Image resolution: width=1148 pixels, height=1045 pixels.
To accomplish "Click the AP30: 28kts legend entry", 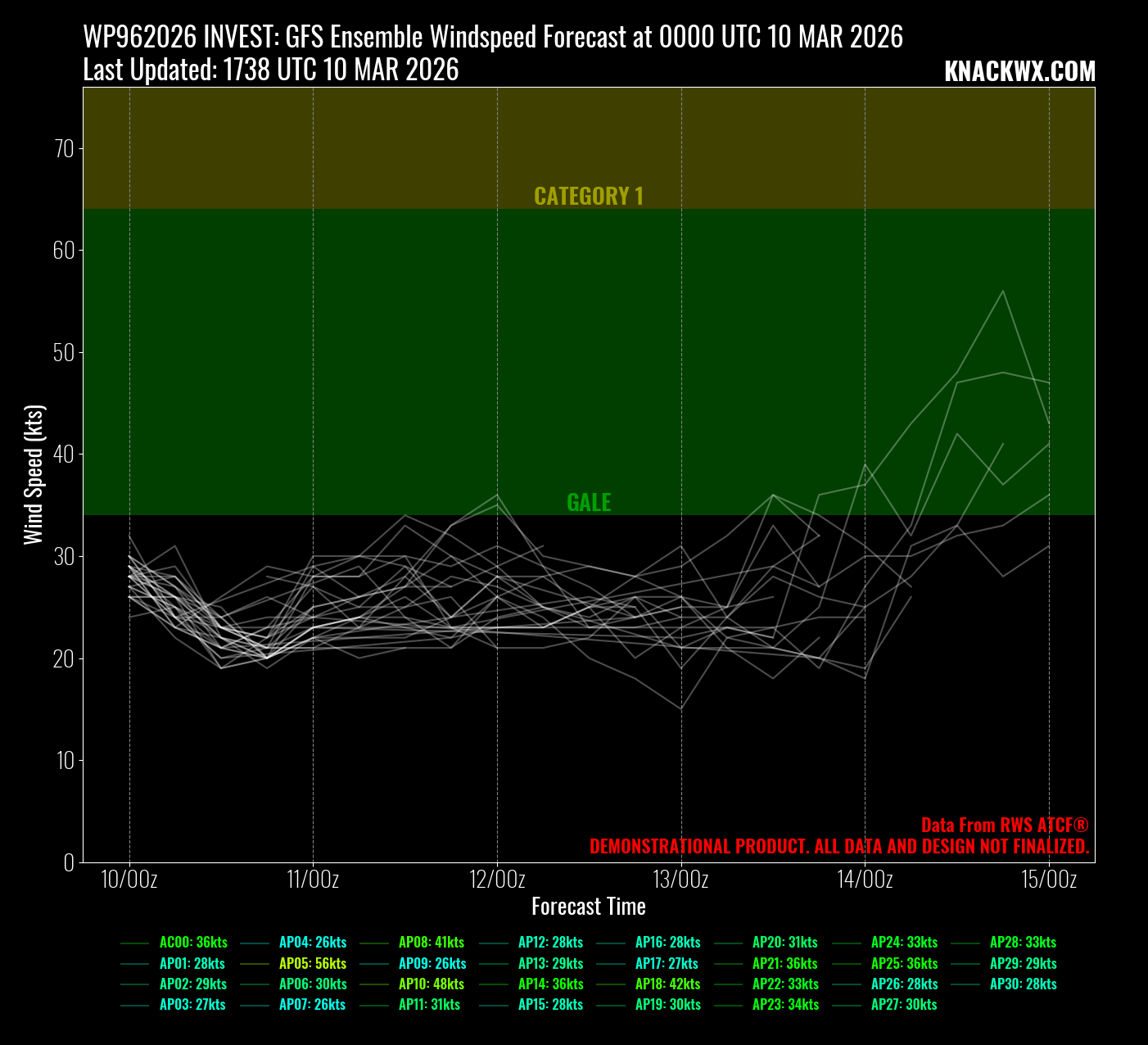I will tap(1023, 984).
